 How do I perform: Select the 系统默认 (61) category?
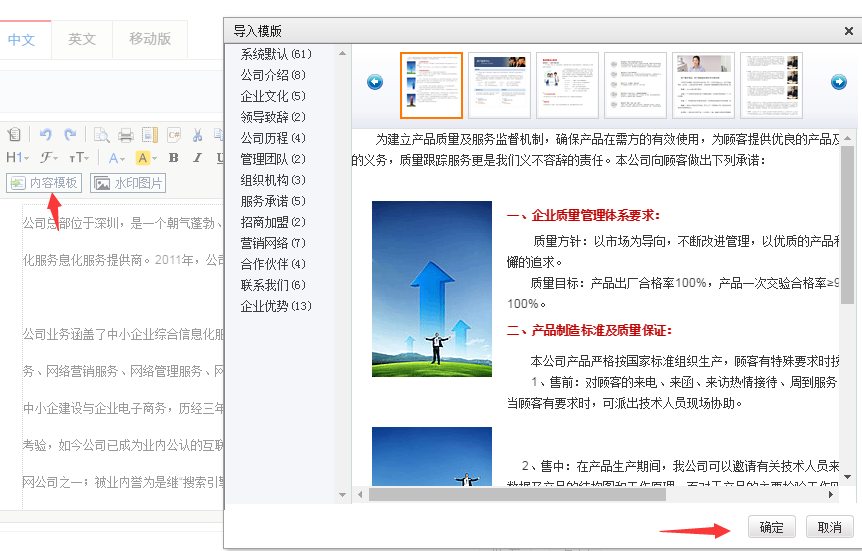pos(276,54)
